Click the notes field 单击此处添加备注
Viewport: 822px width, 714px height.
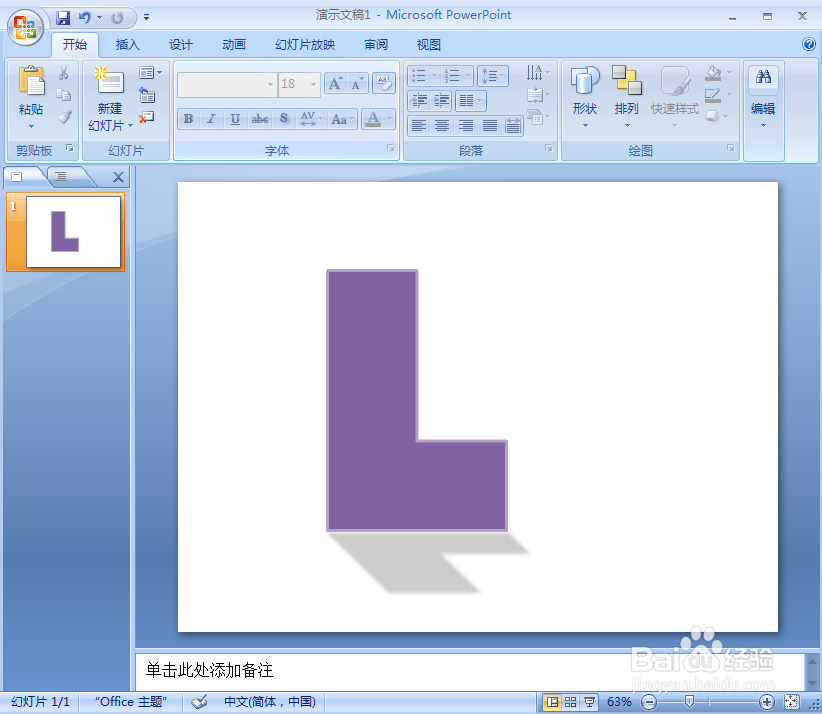[470, 670]
